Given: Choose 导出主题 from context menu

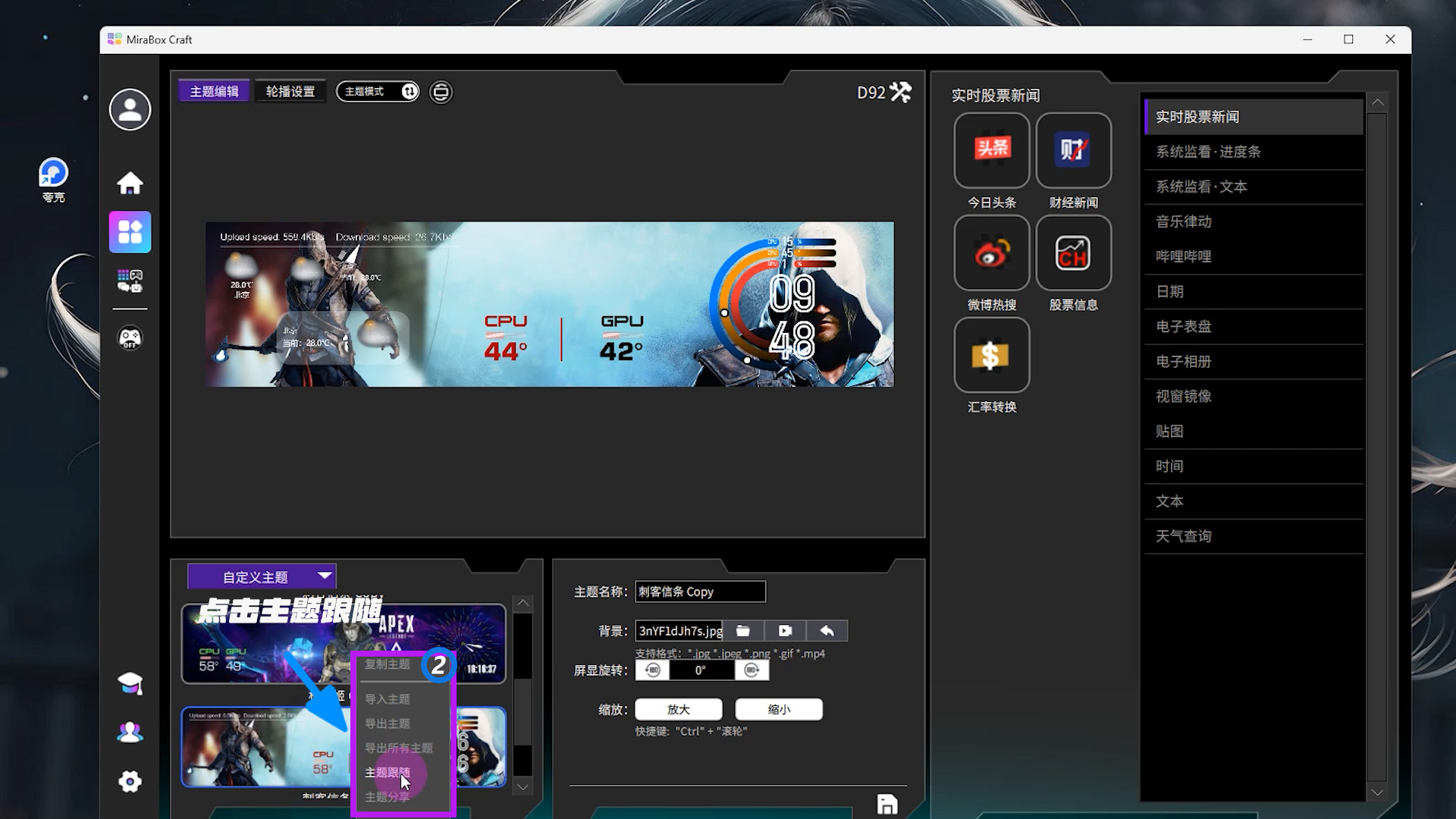Looking at the screenshot, I should [388, 723].
